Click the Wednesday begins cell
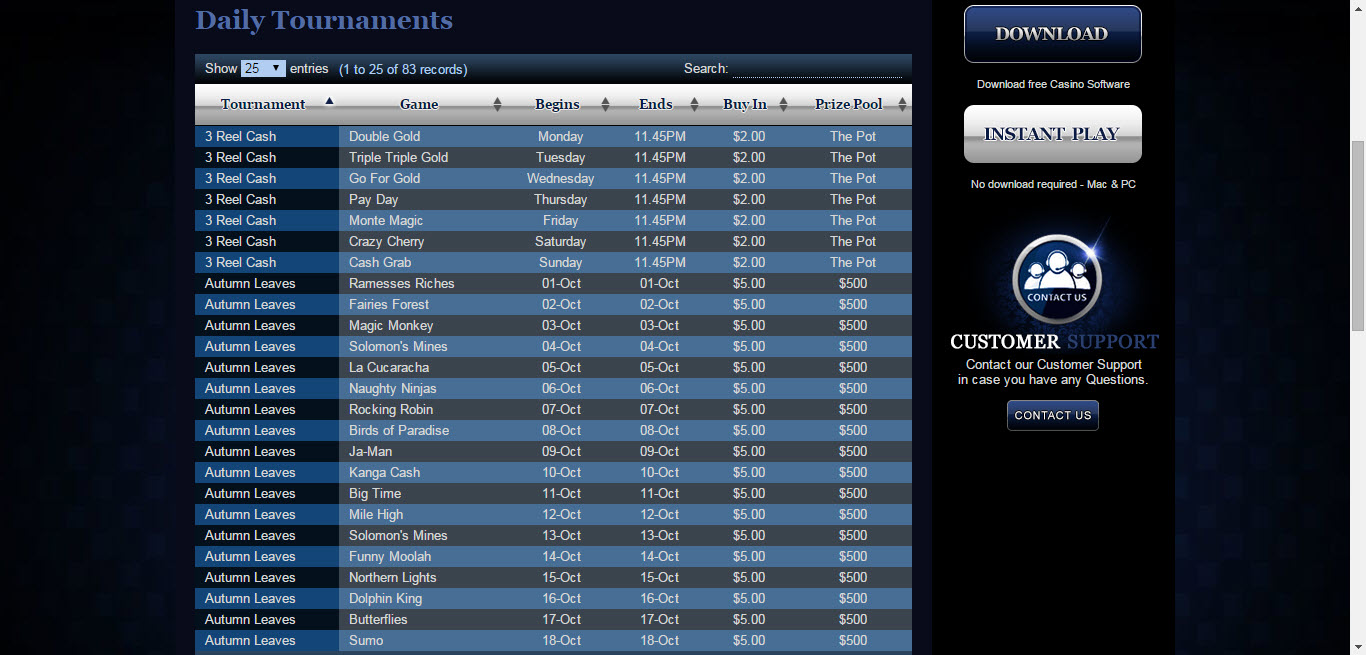1366x655 pixels. tap(560, 178)
